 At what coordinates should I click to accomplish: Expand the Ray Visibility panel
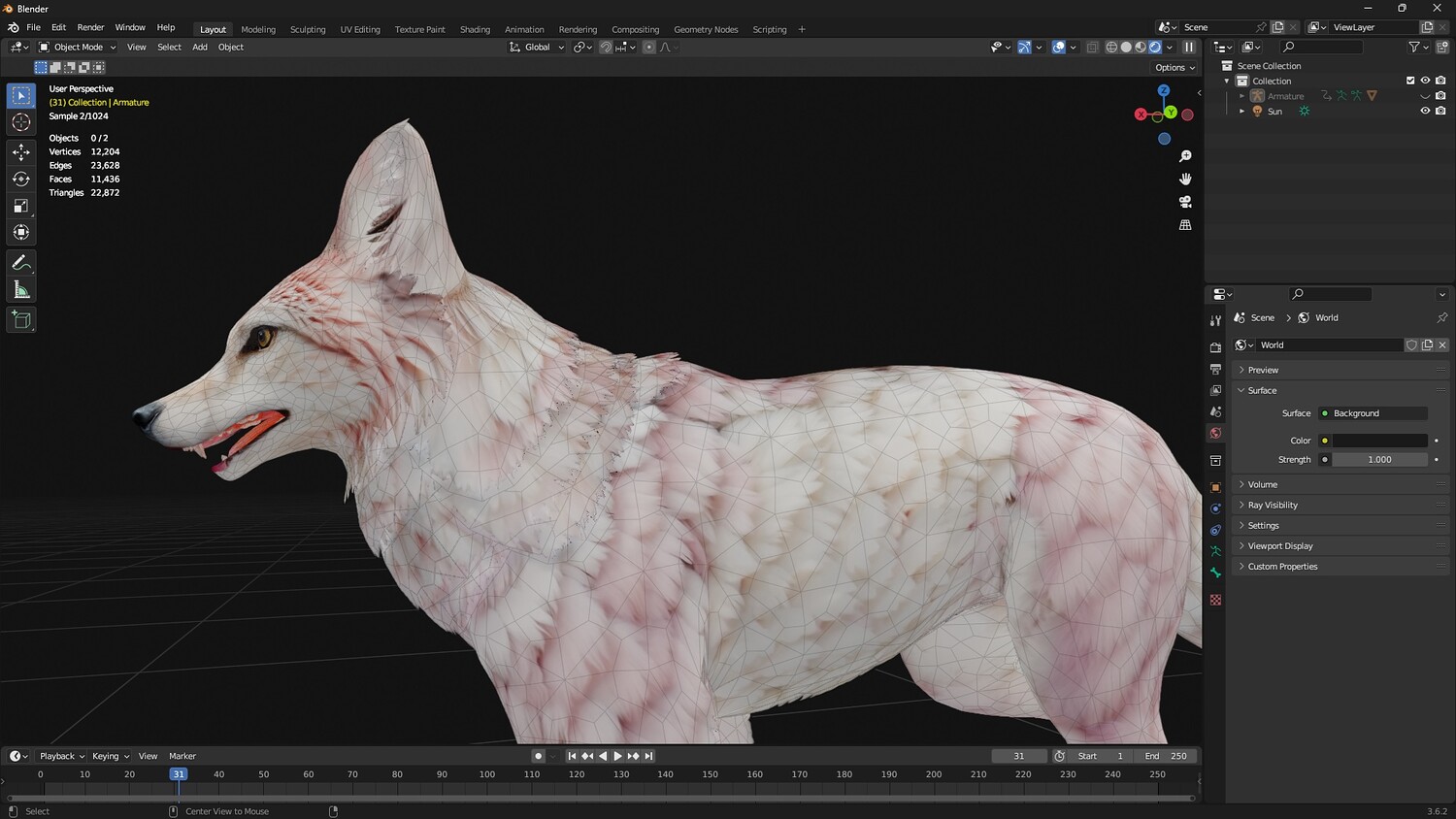pos(1340,505)
